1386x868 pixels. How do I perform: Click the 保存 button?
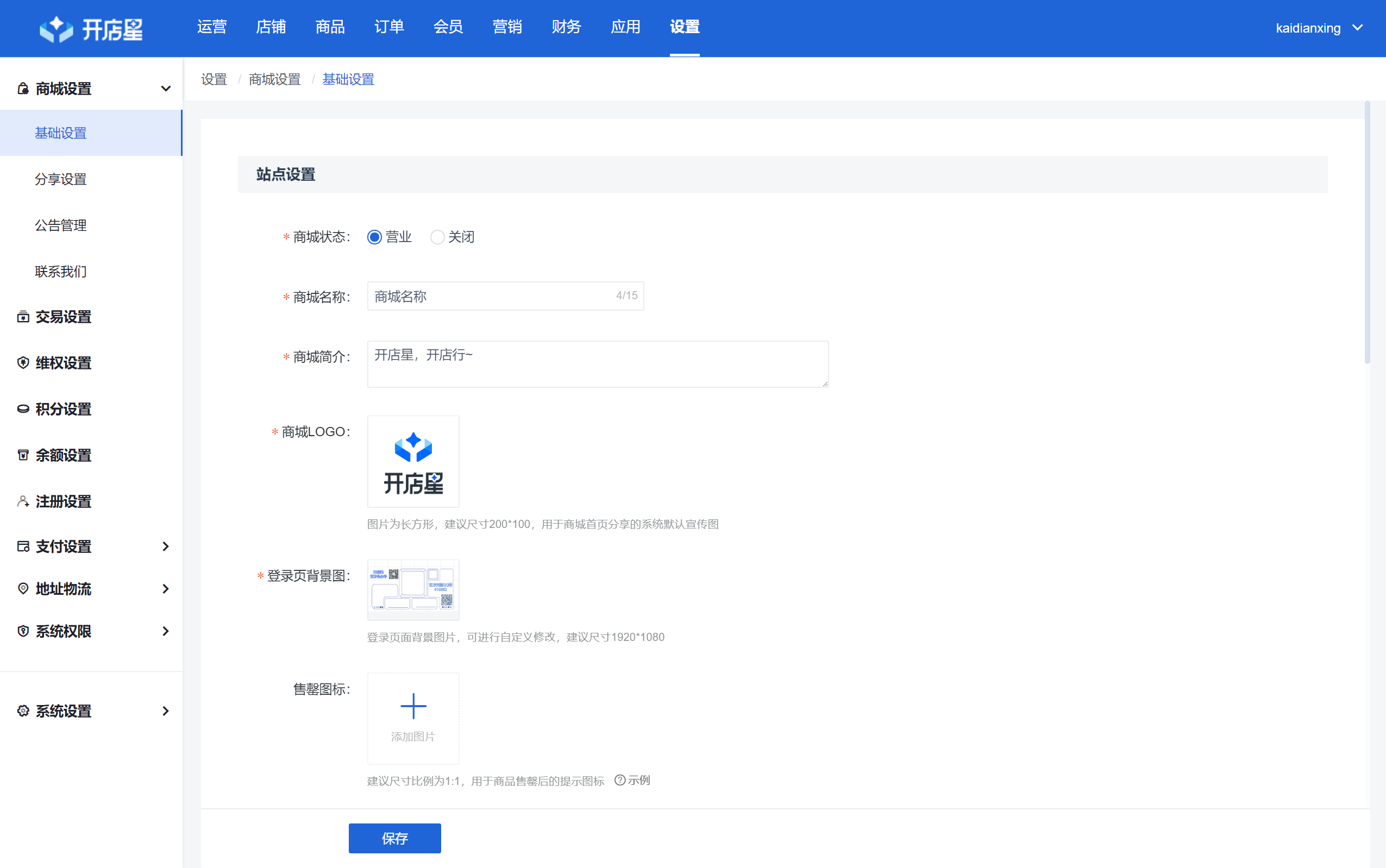394,838
